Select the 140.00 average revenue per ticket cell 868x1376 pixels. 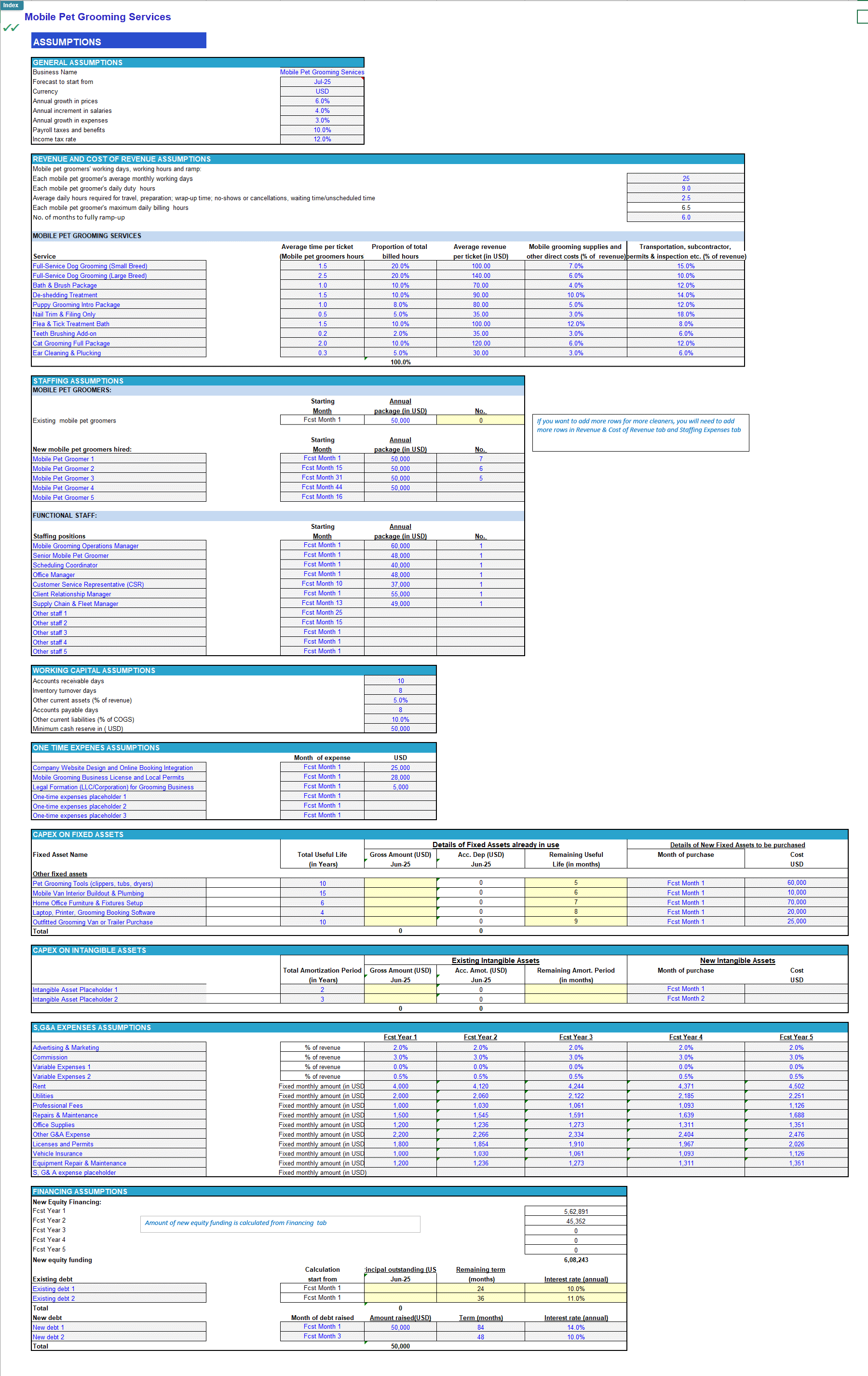pyautogui.click(x=480, y=275)
